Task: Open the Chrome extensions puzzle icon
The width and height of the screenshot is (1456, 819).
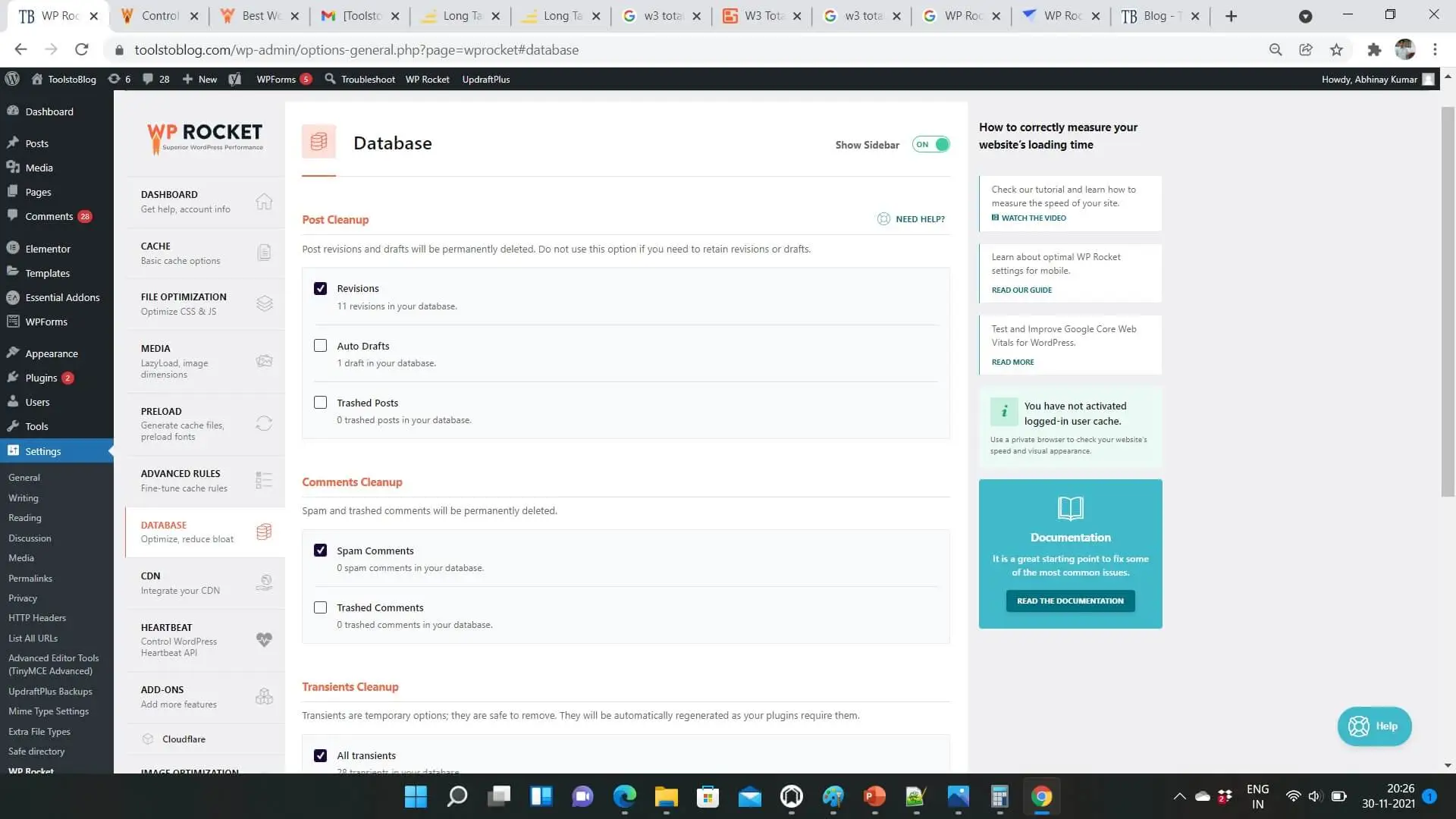Action: click(1374, 49)
